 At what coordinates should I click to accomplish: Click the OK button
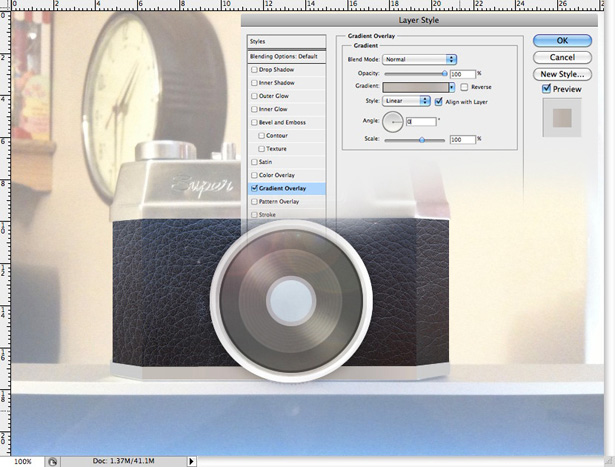562,40
